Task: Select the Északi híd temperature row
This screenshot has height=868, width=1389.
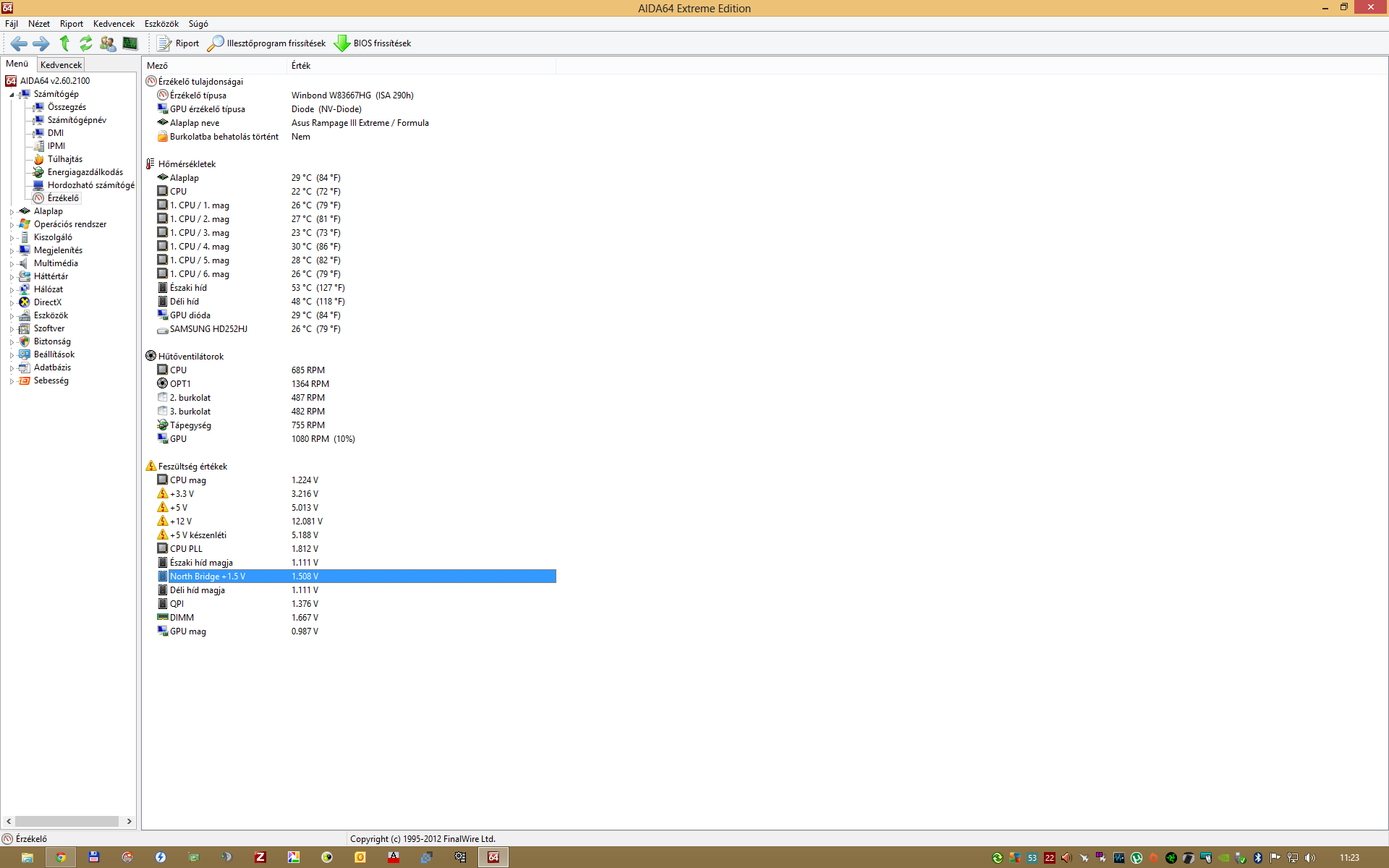Action: coord(350,288)
